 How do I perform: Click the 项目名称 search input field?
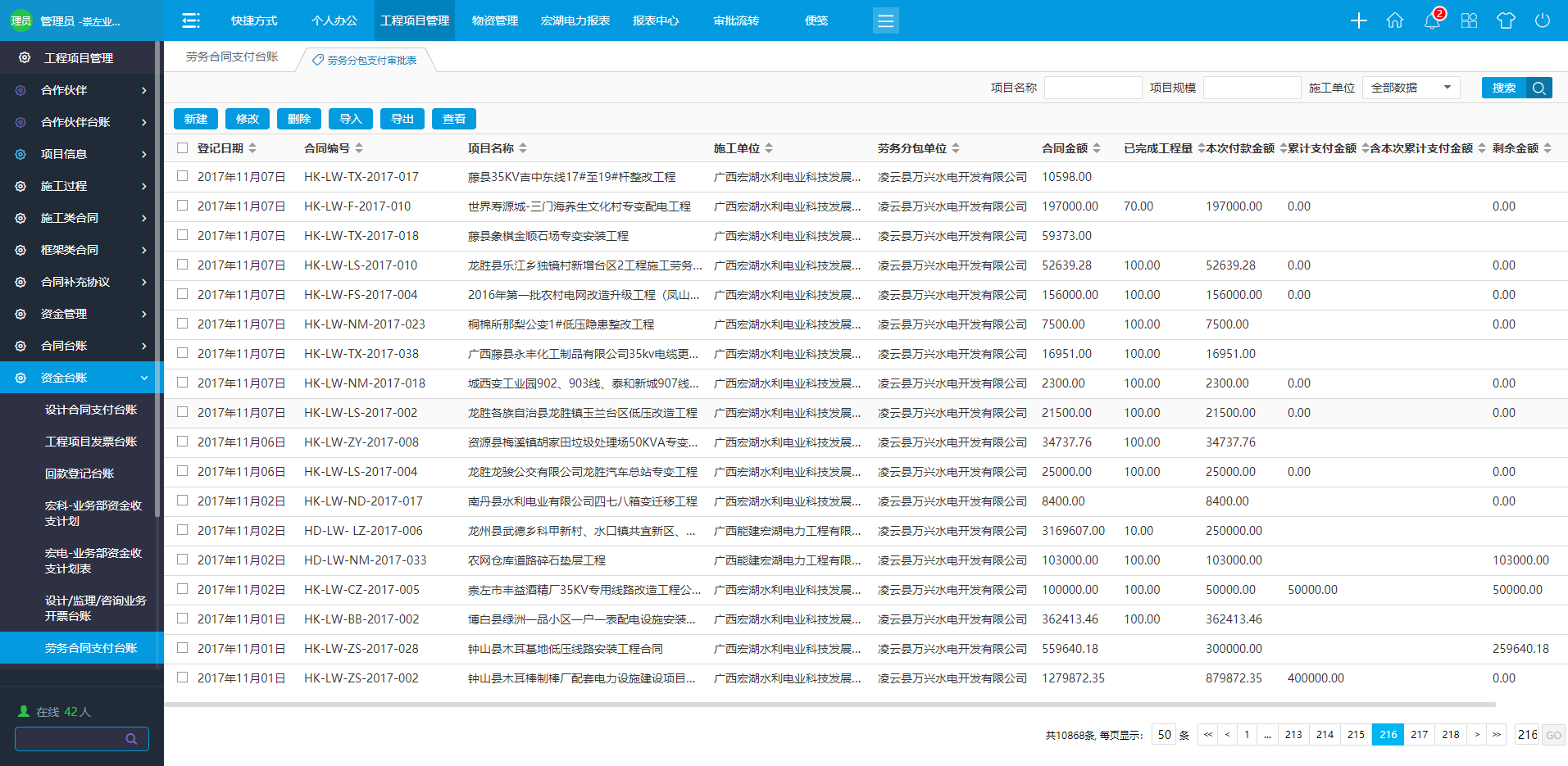[x=1093, y=88]
